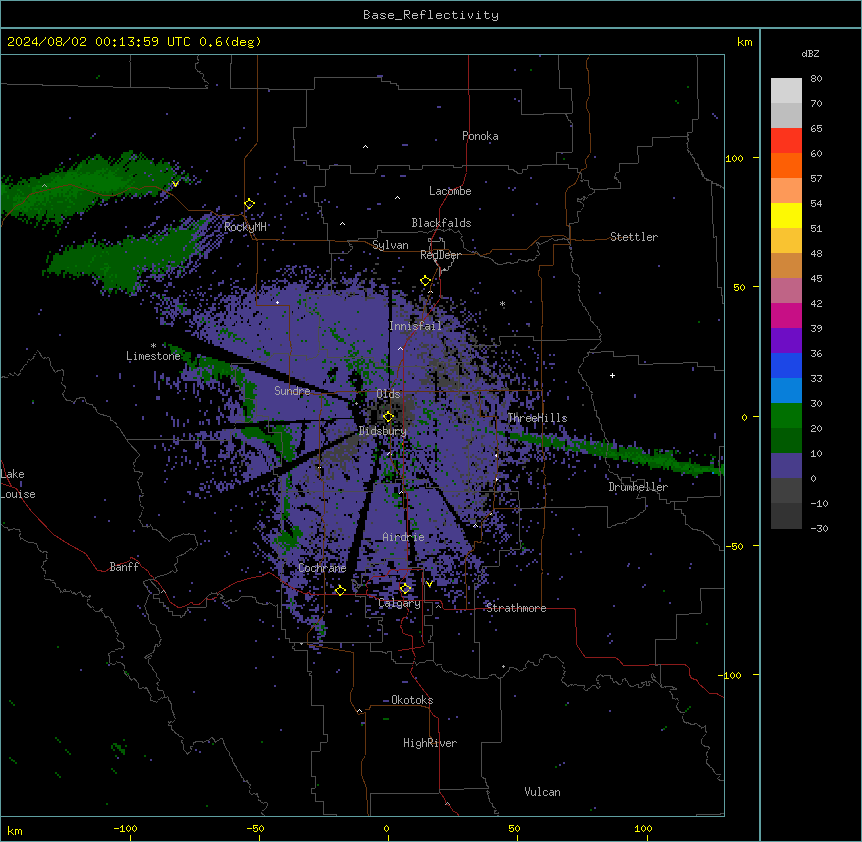Click the Blackfalds city label
862x842 pixels.
(x=441, y=223)
